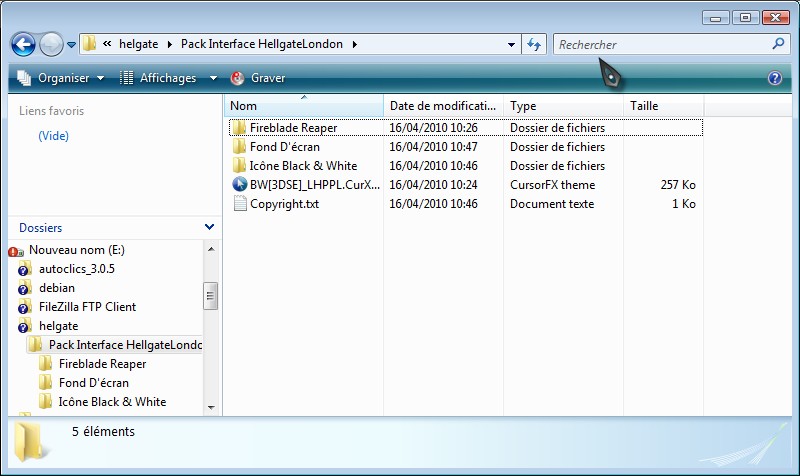Viewport: 800px width, 476px height.
Task: Click the (Vide) favorites link
Action: coord(54,136)
